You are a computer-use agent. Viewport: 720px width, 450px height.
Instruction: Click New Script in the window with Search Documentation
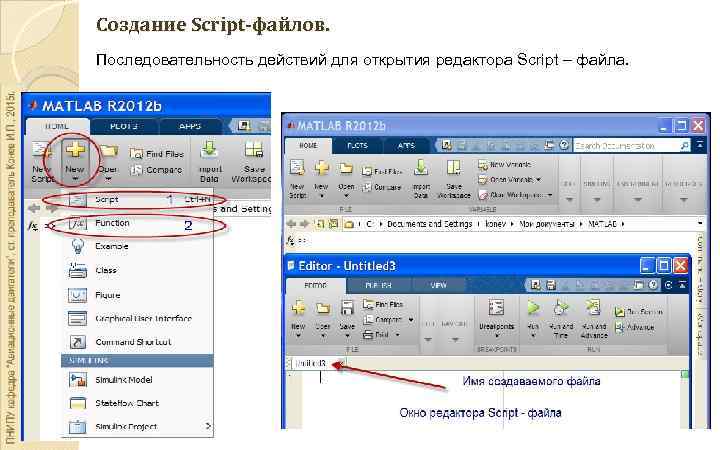(x=297, y=179)
